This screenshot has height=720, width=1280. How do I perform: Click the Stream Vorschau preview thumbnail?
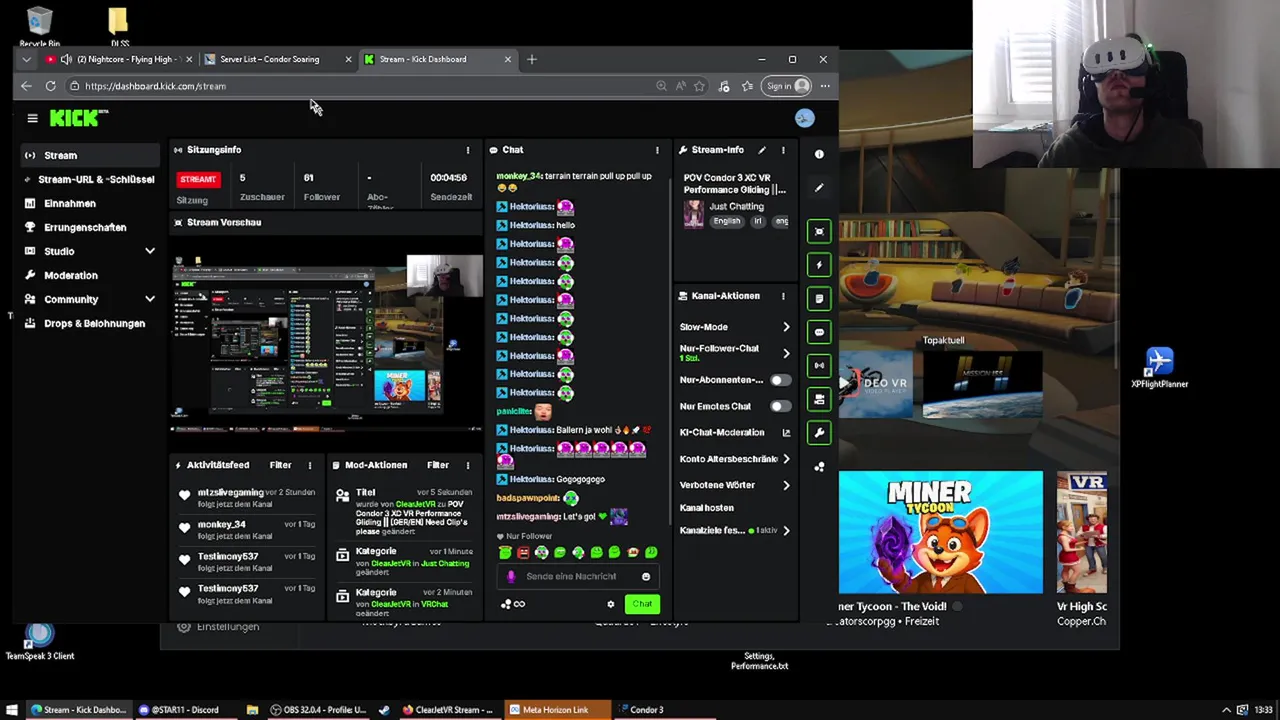click(x=326, y=342)
